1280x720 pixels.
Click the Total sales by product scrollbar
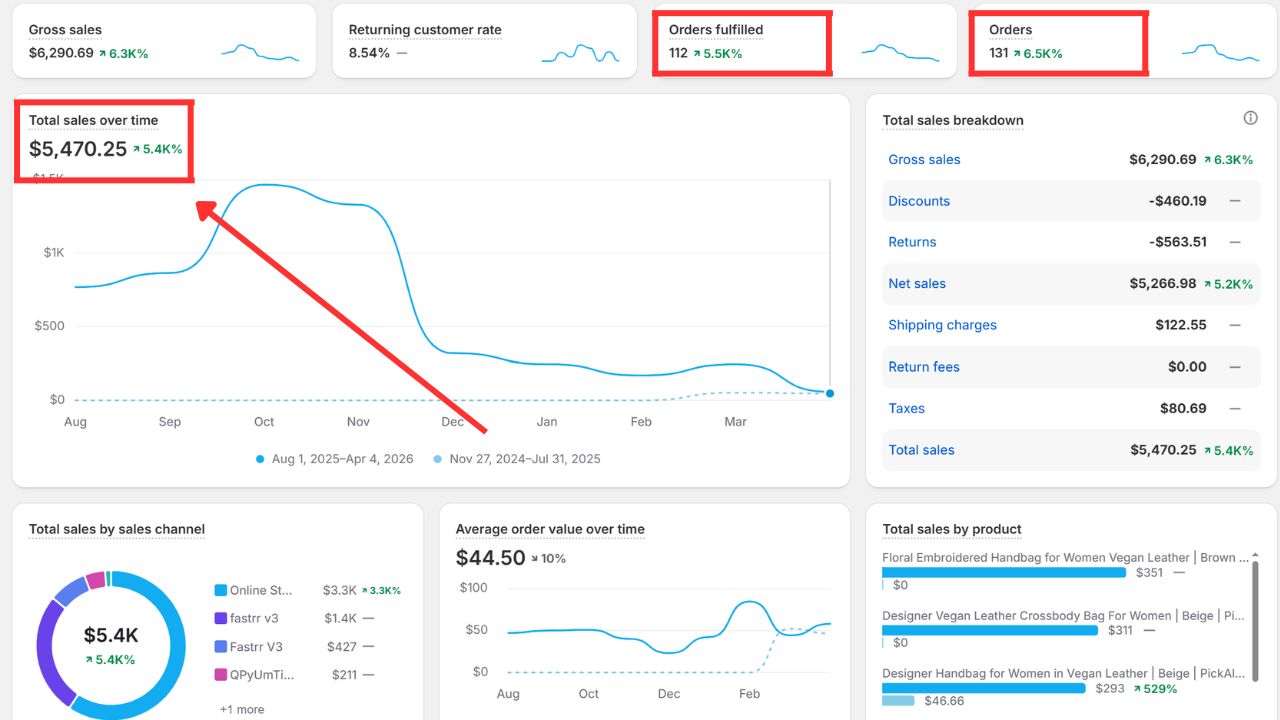(x=1256, y=620)
